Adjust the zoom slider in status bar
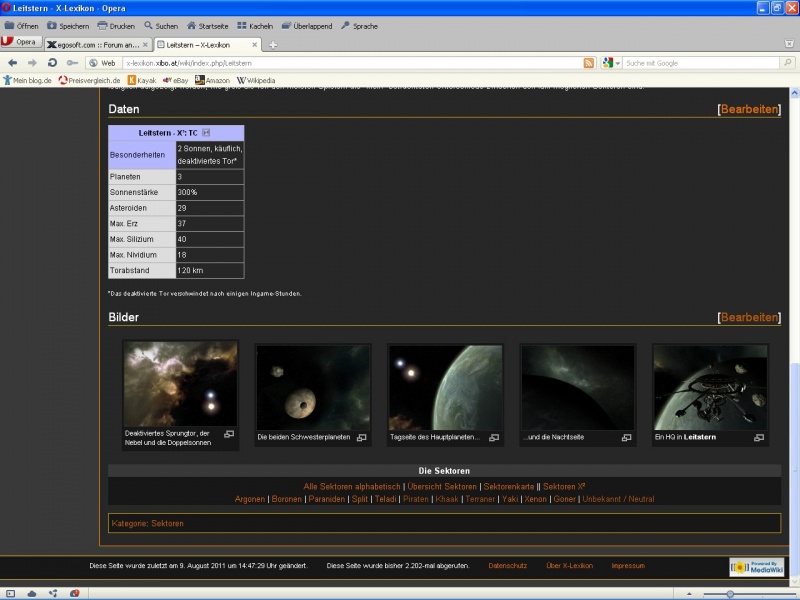 [x=730, y=593]
